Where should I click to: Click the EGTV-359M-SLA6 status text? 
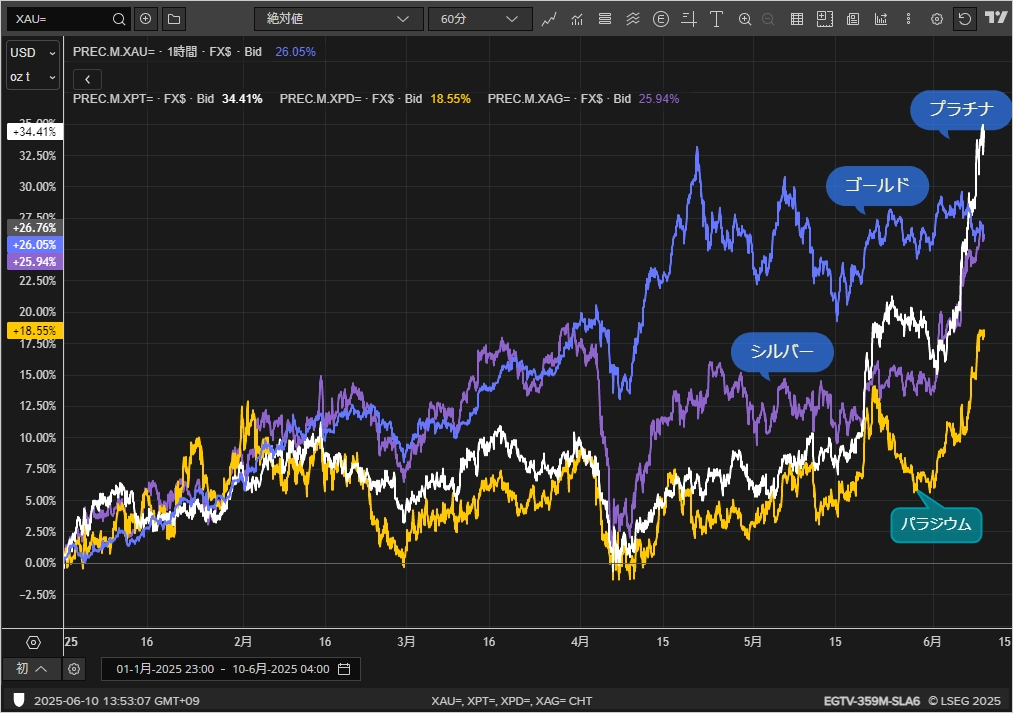[x=872, y=701]
